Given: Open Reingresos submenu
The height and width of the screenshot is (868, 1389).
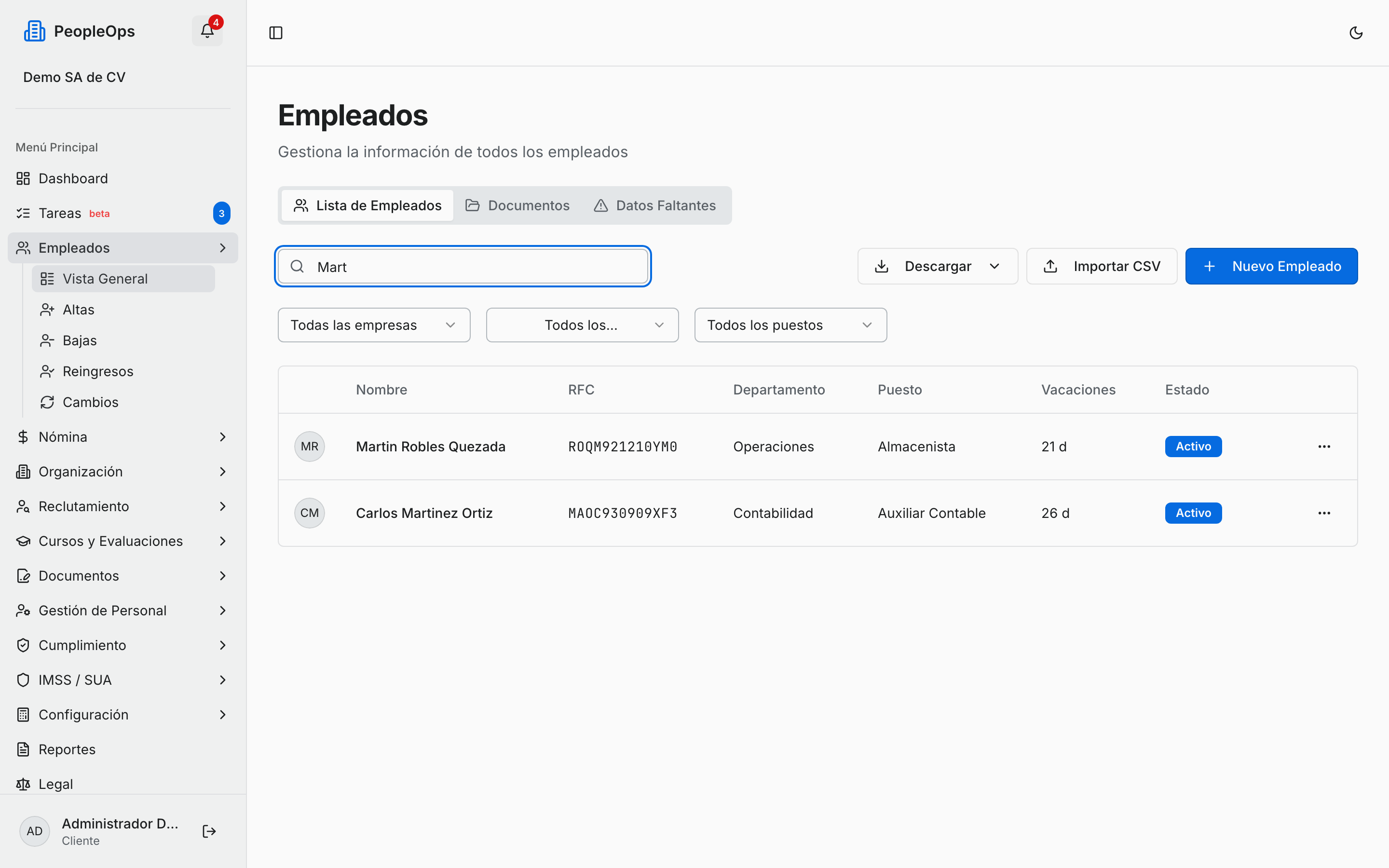Looking at the screenshot, I should pos(123,371).
